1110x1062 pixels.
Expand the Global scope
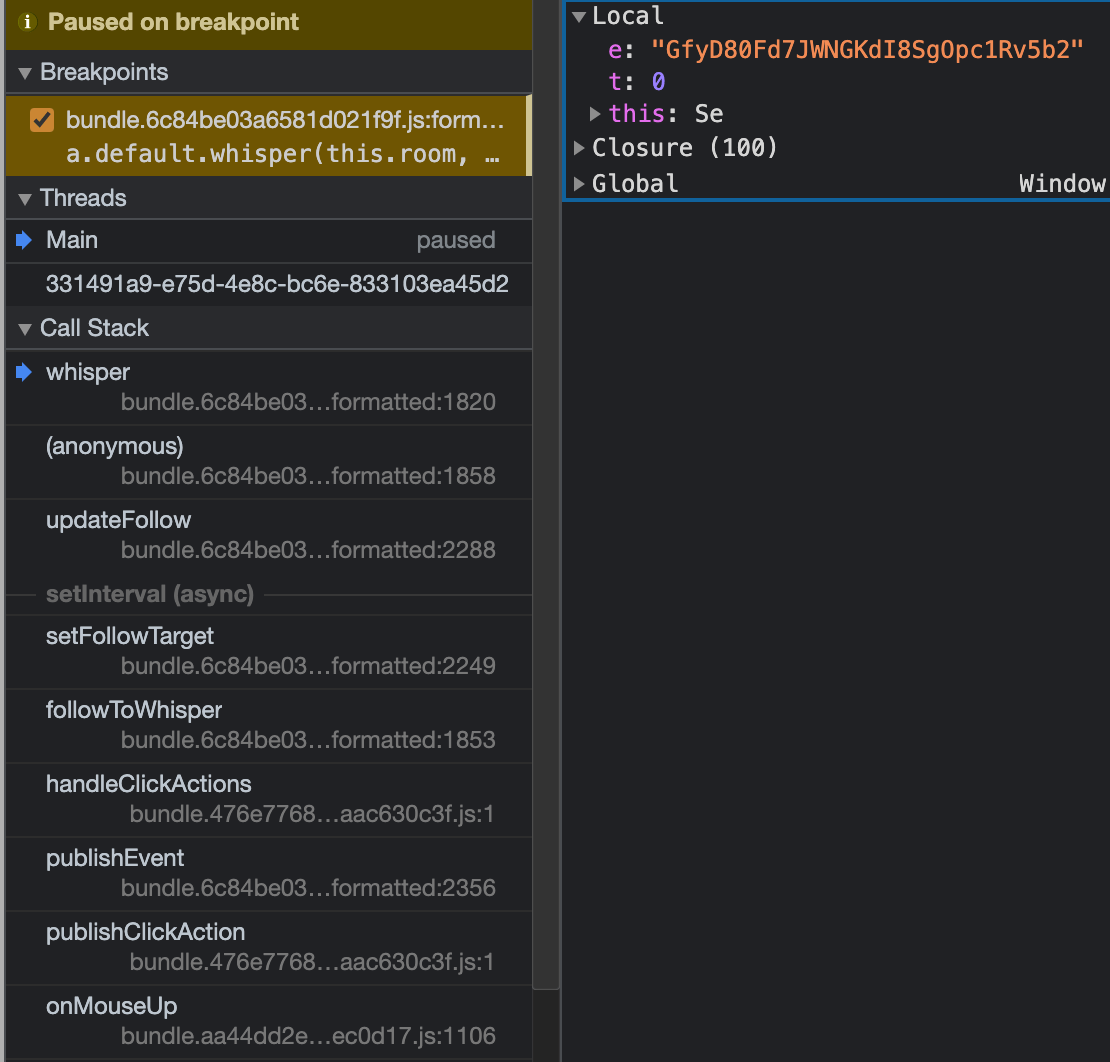coord(579,184)
